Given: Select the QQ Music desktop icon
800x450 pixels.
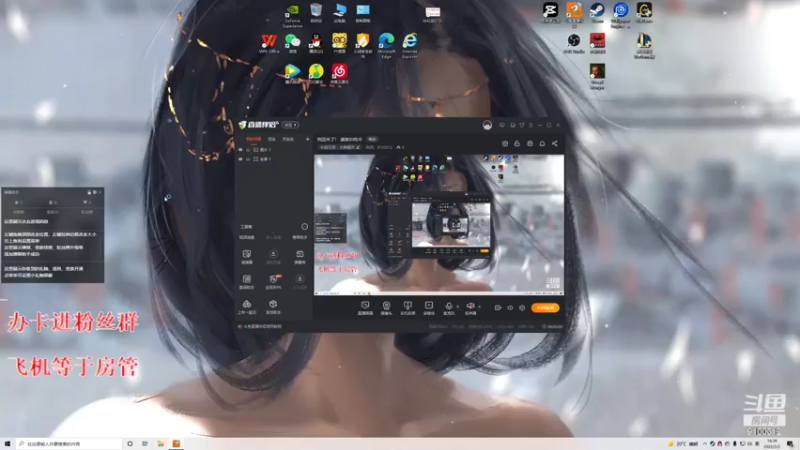Looking at the screenshot, I should point(316,73).
